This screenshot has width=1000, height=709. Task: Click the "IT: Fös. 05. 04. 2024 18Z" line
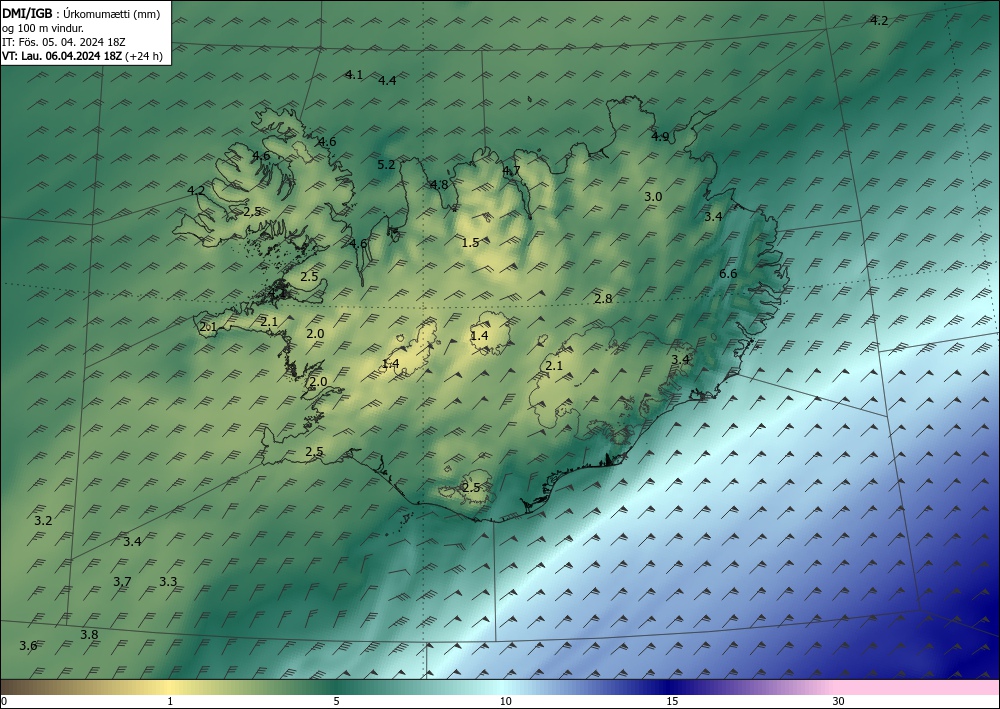[64, 42]
